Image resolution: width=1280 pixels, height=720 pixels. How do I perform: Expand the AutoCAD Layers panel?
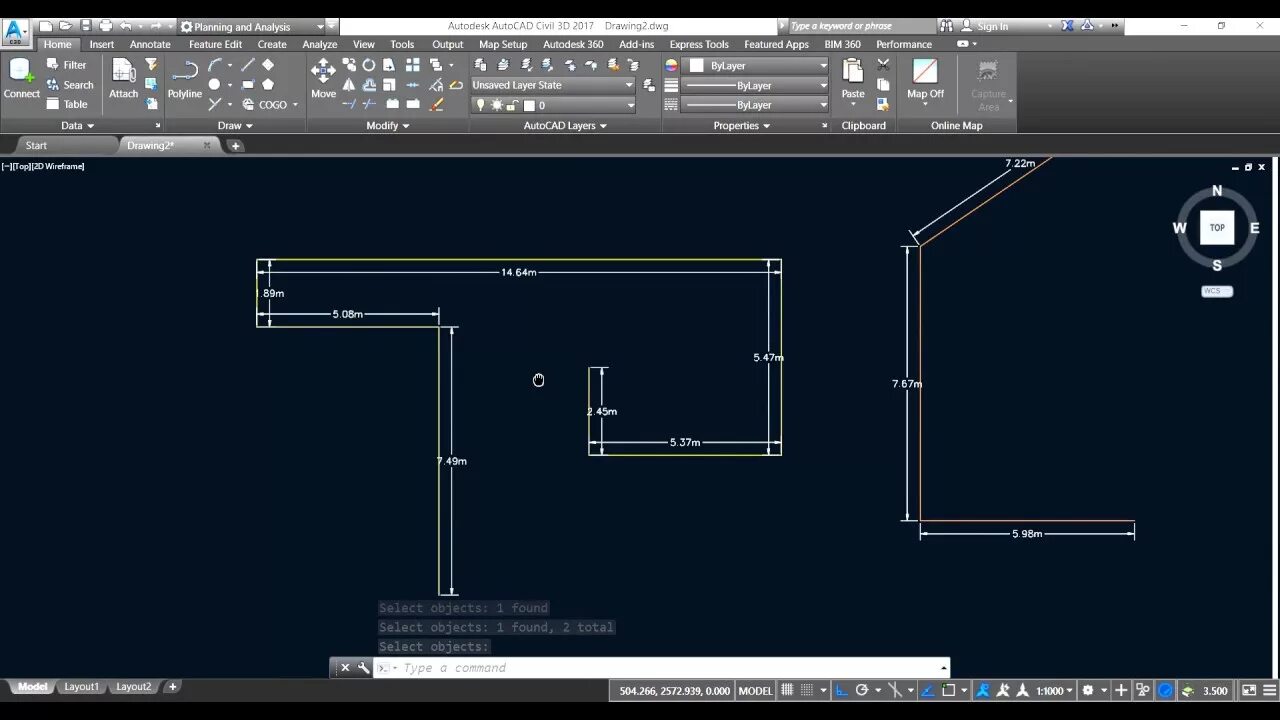point(566,125)
